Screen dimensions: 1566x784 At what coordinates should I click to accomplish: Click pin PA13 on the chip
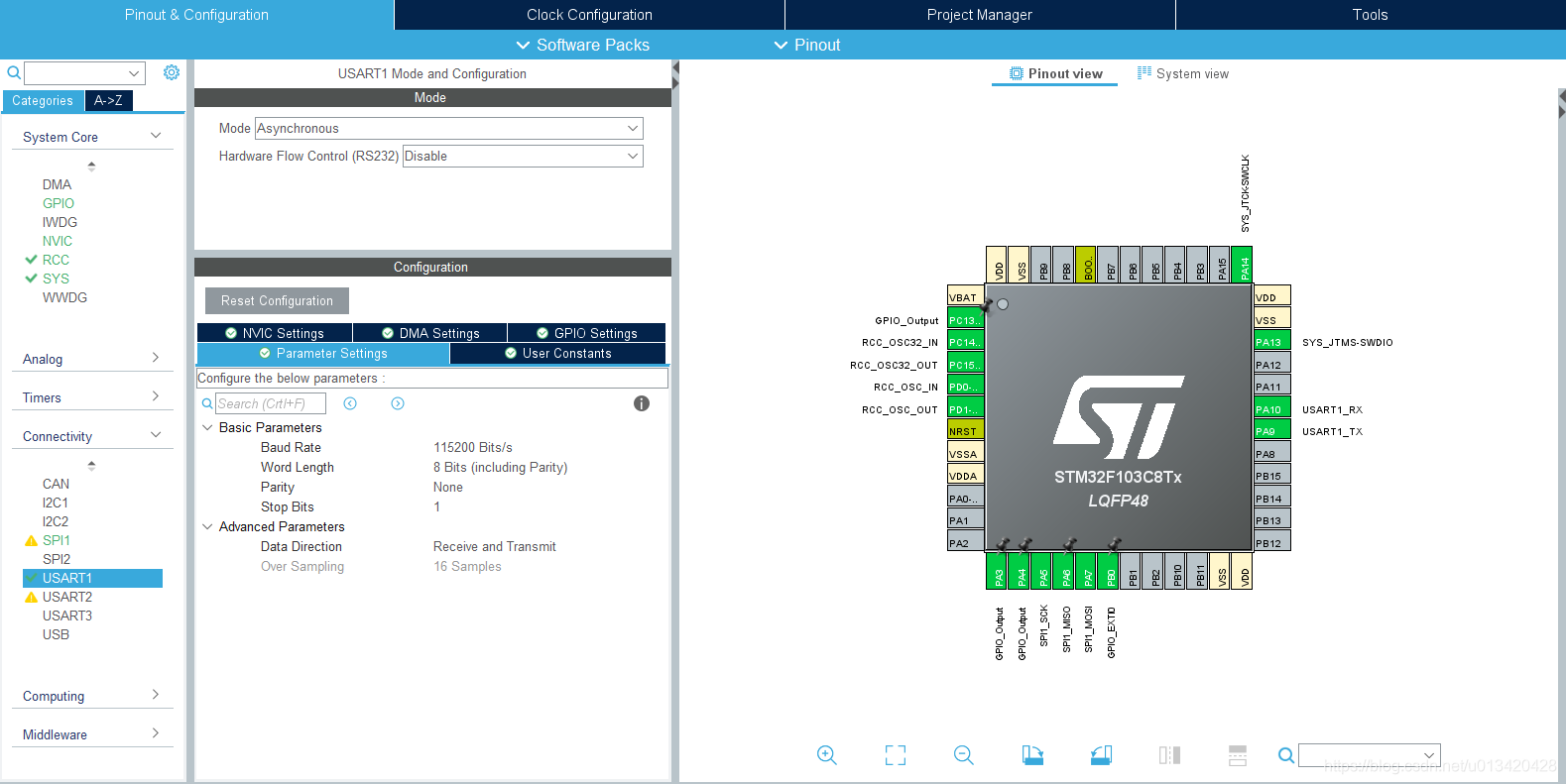1272,342
